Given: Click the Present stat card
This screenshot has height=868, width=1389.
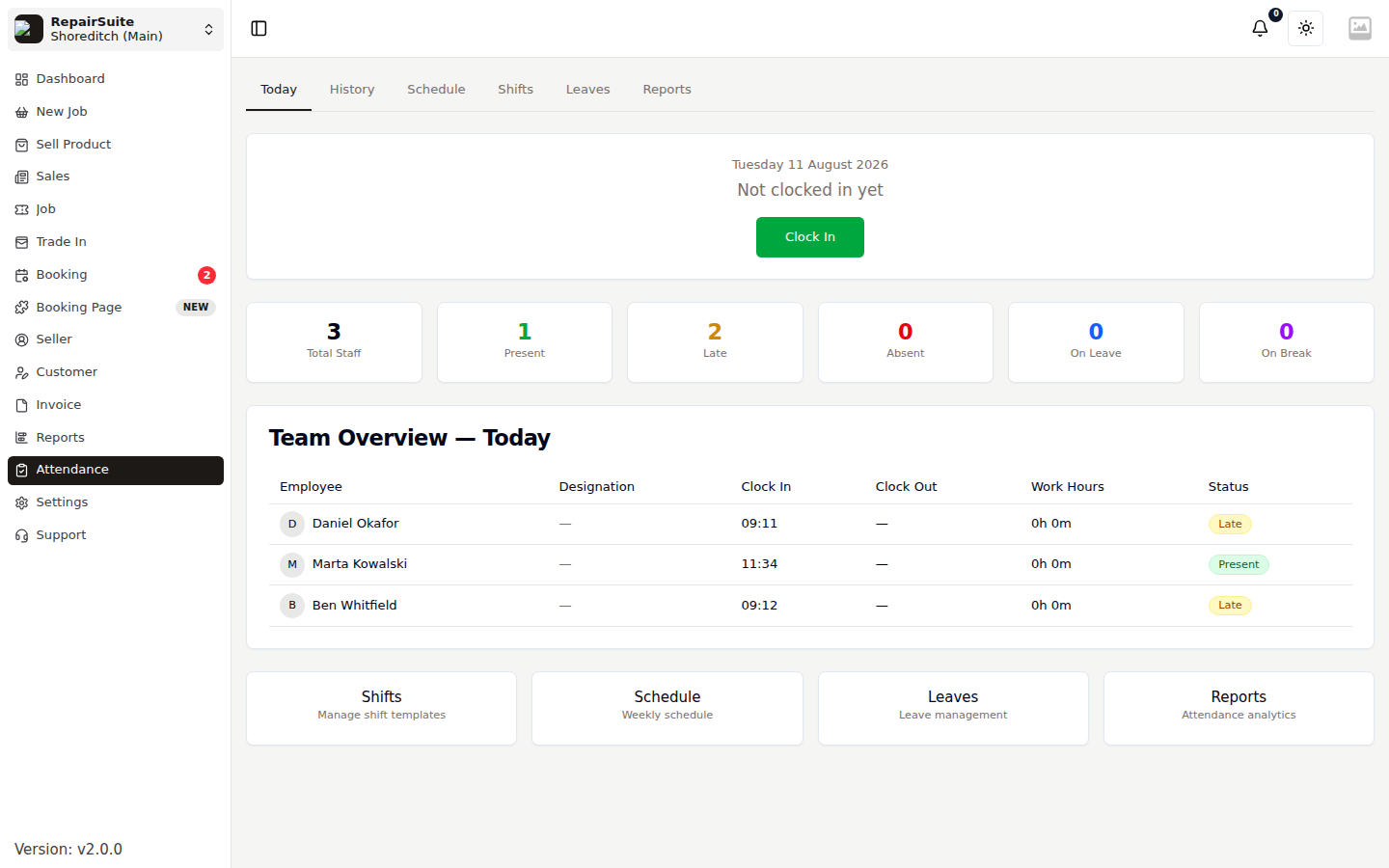Looking at the screenshot, I should point(525,342).
